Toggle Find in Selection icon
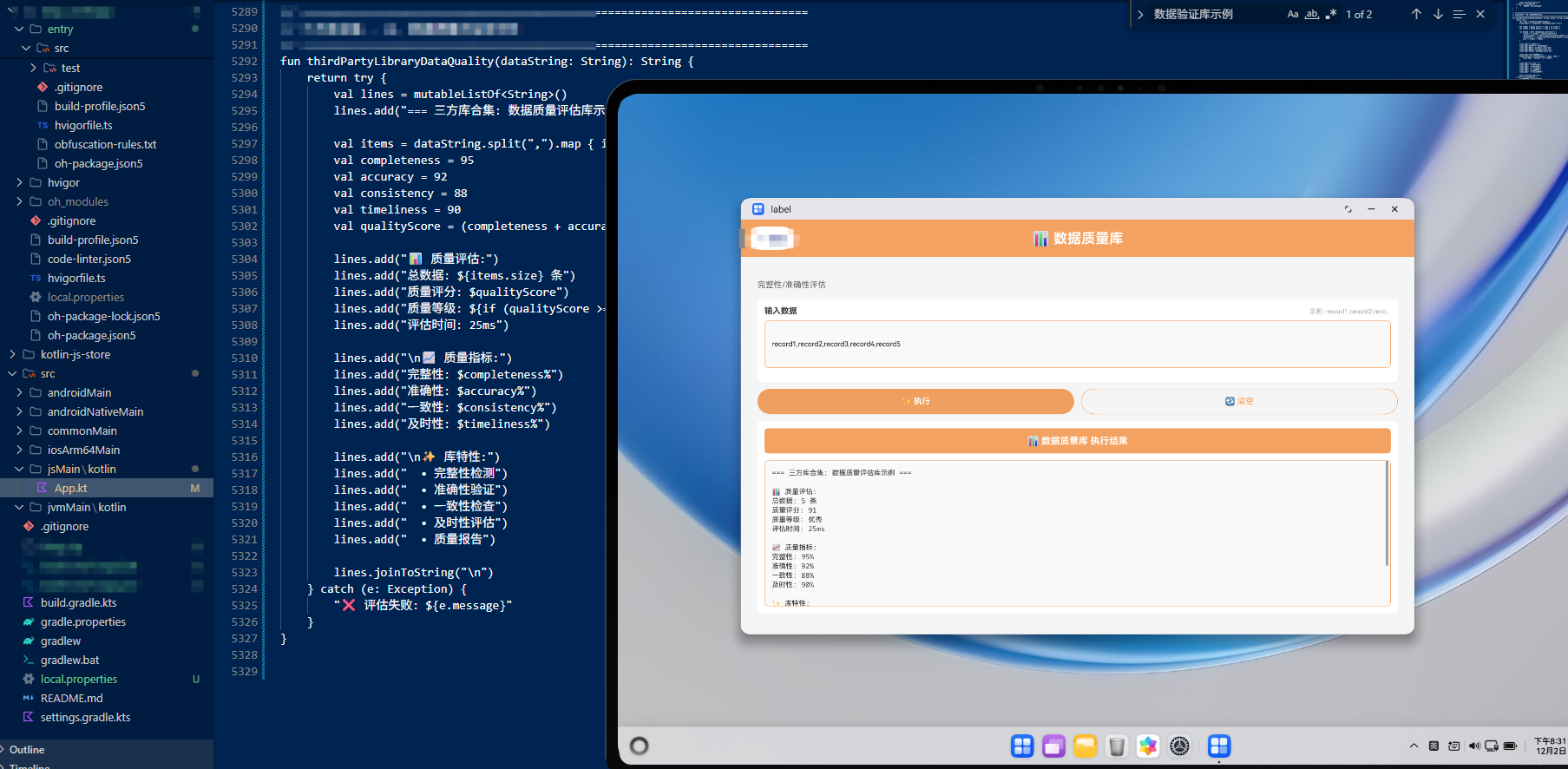The height and width of the screenshot is (769, 1568). click(x=1459, y=14)
